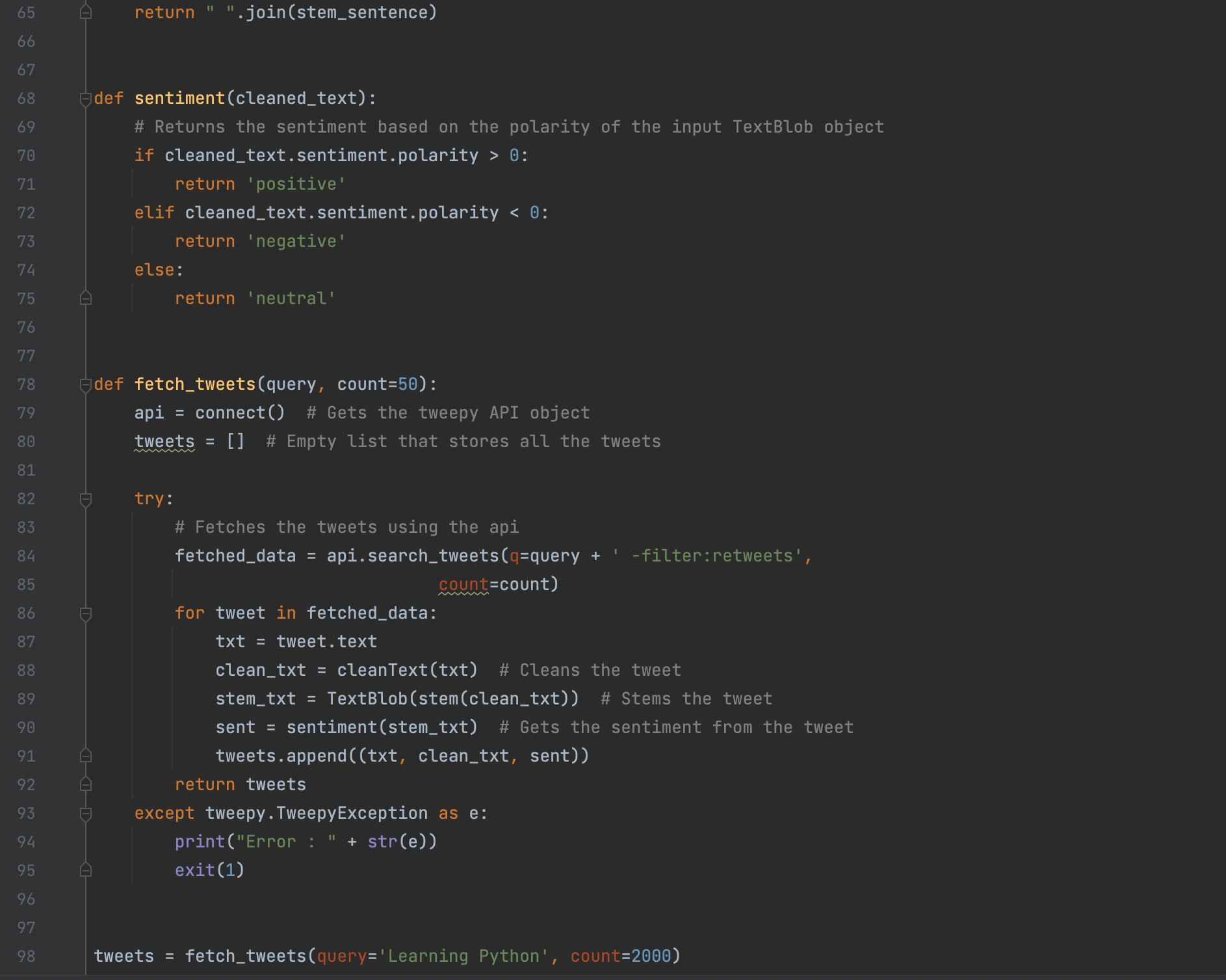
Task: Toggle a breakpoint beside the print error line
Action: (x=59, y=842)
